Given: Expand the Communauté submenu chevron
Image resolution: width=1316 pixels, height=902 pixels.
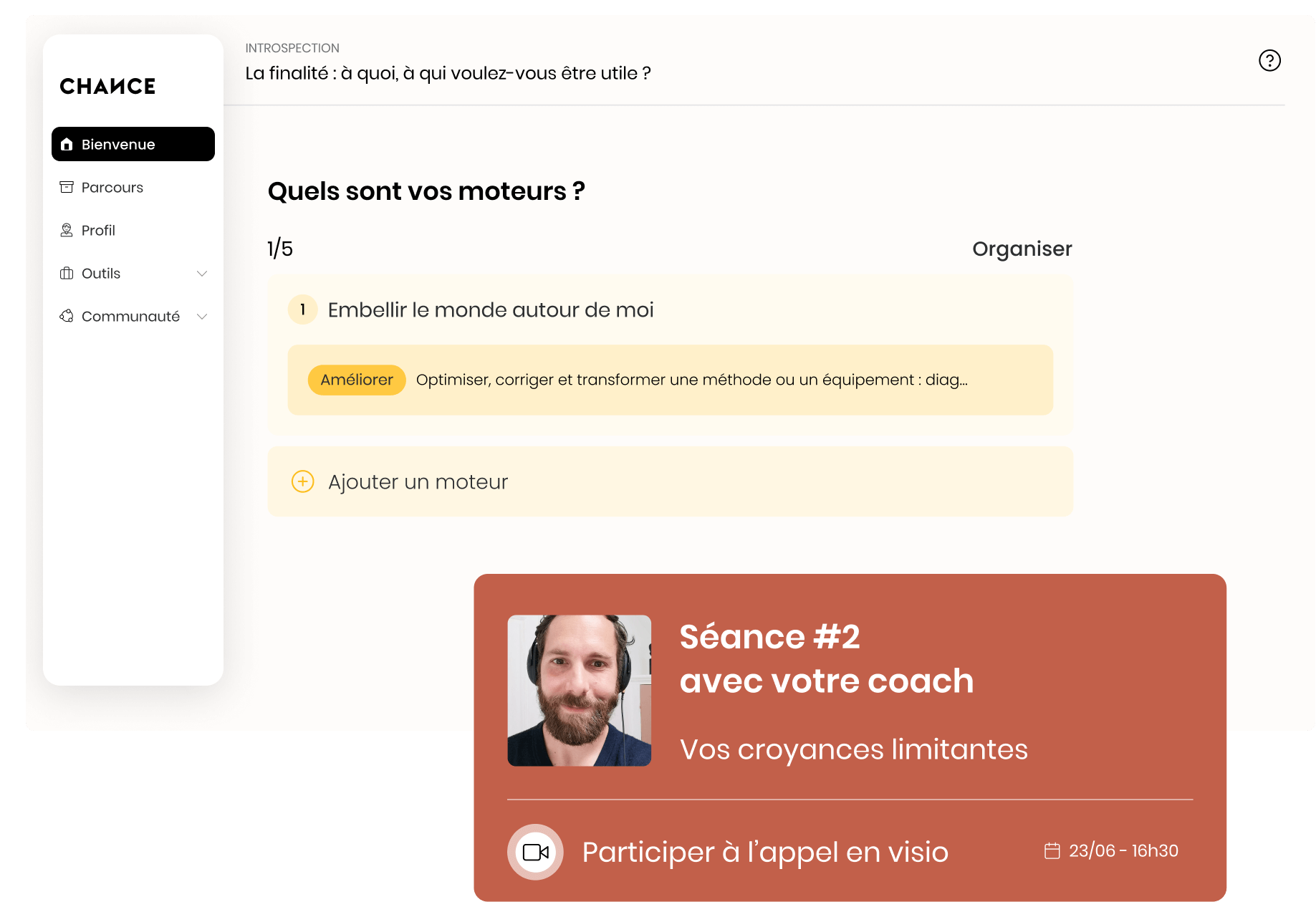Looking at the screenshot, I should (202, 317).
